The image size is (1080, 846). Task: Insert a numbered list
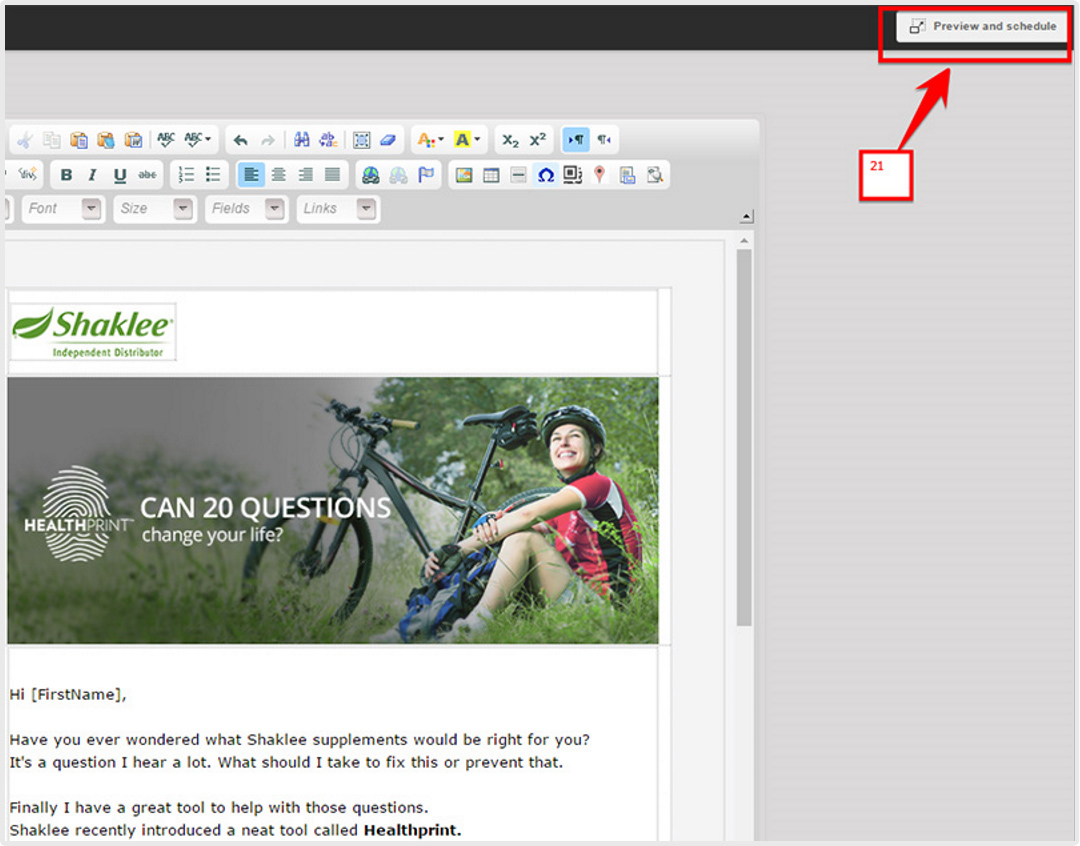[186, 175]
